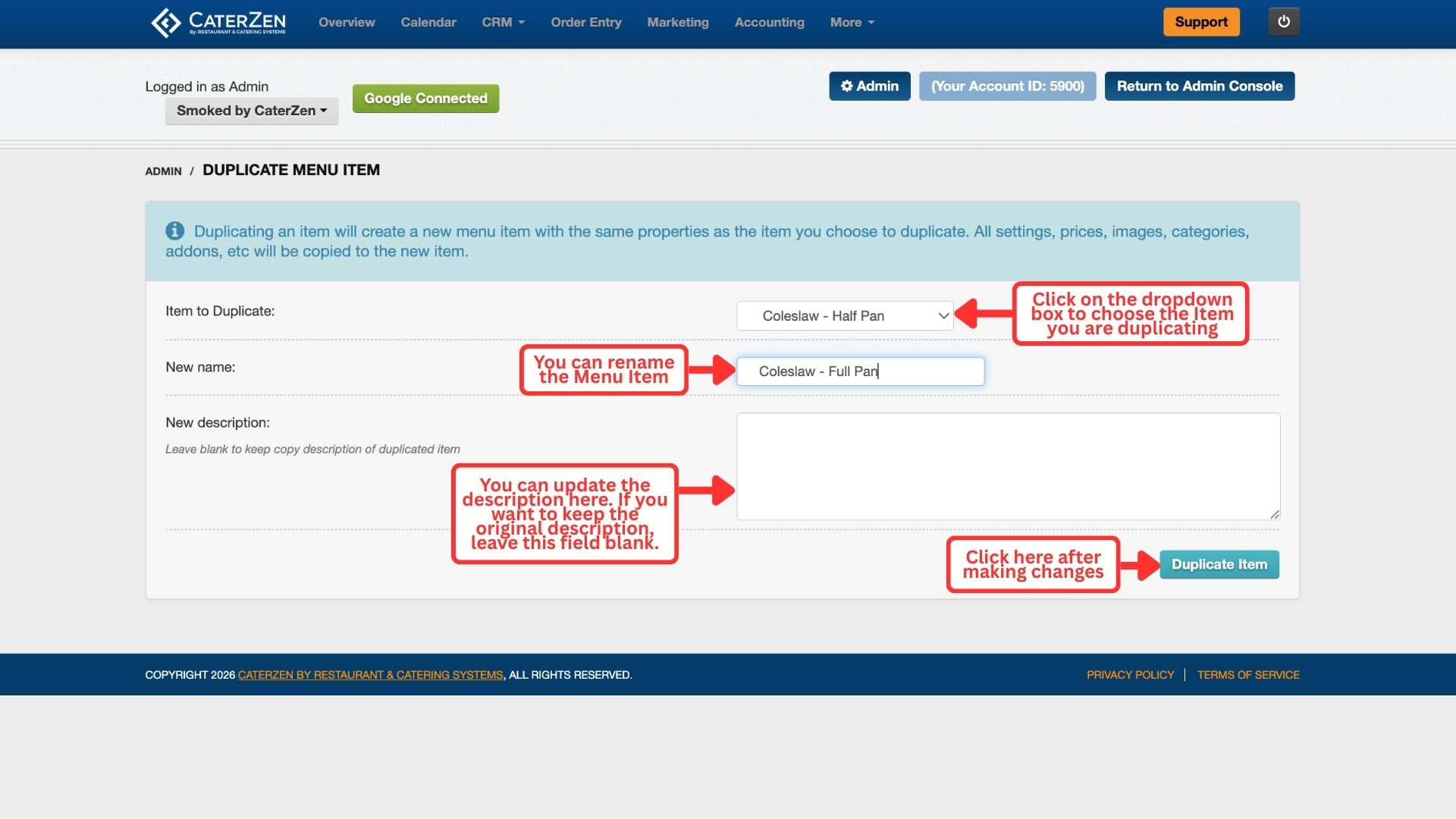
Task: Click the blue info circle icon
Action: pos(175,231)
